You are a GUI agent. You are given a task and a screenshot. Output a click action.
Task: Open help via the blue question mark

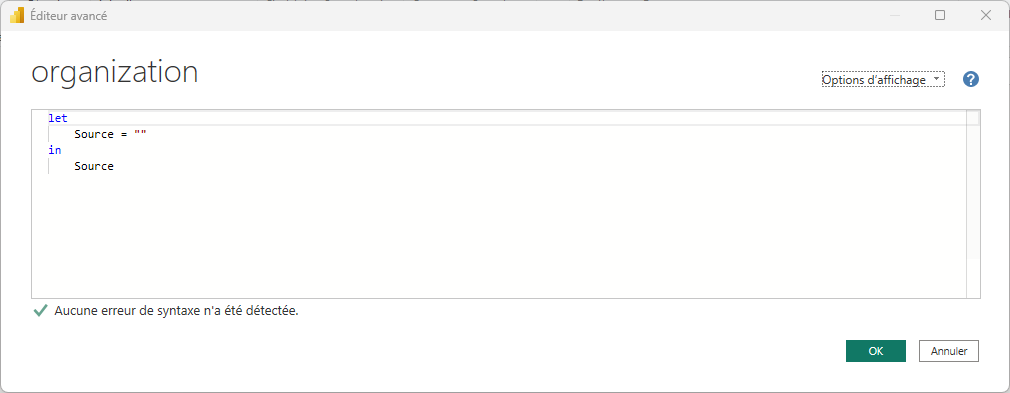971,79
